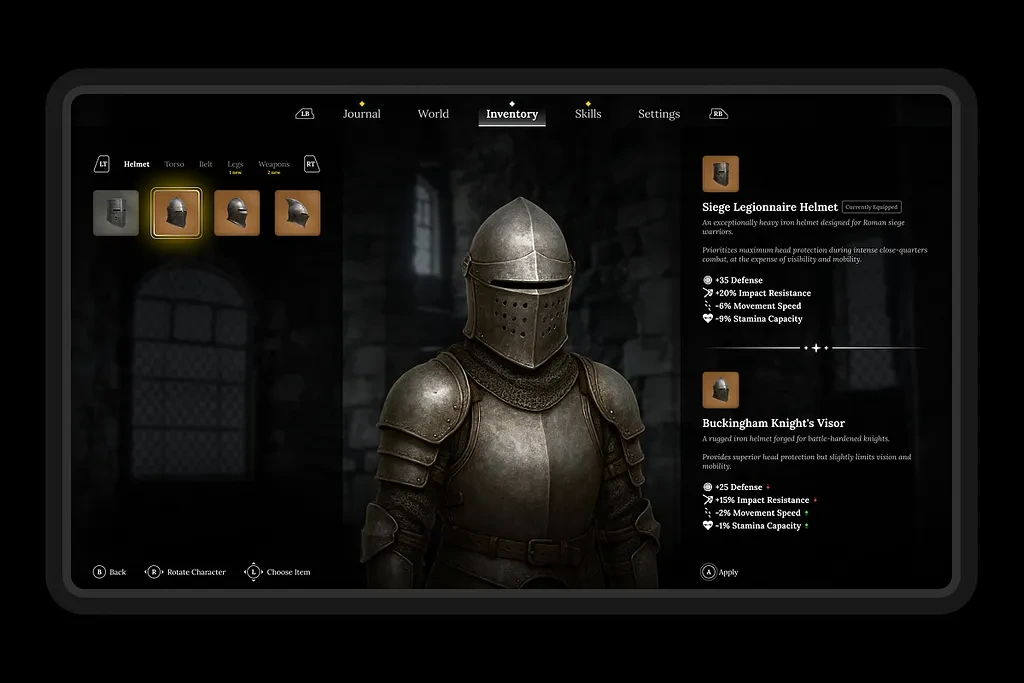Click the RB bumper icon near Settings

[719, 113]
